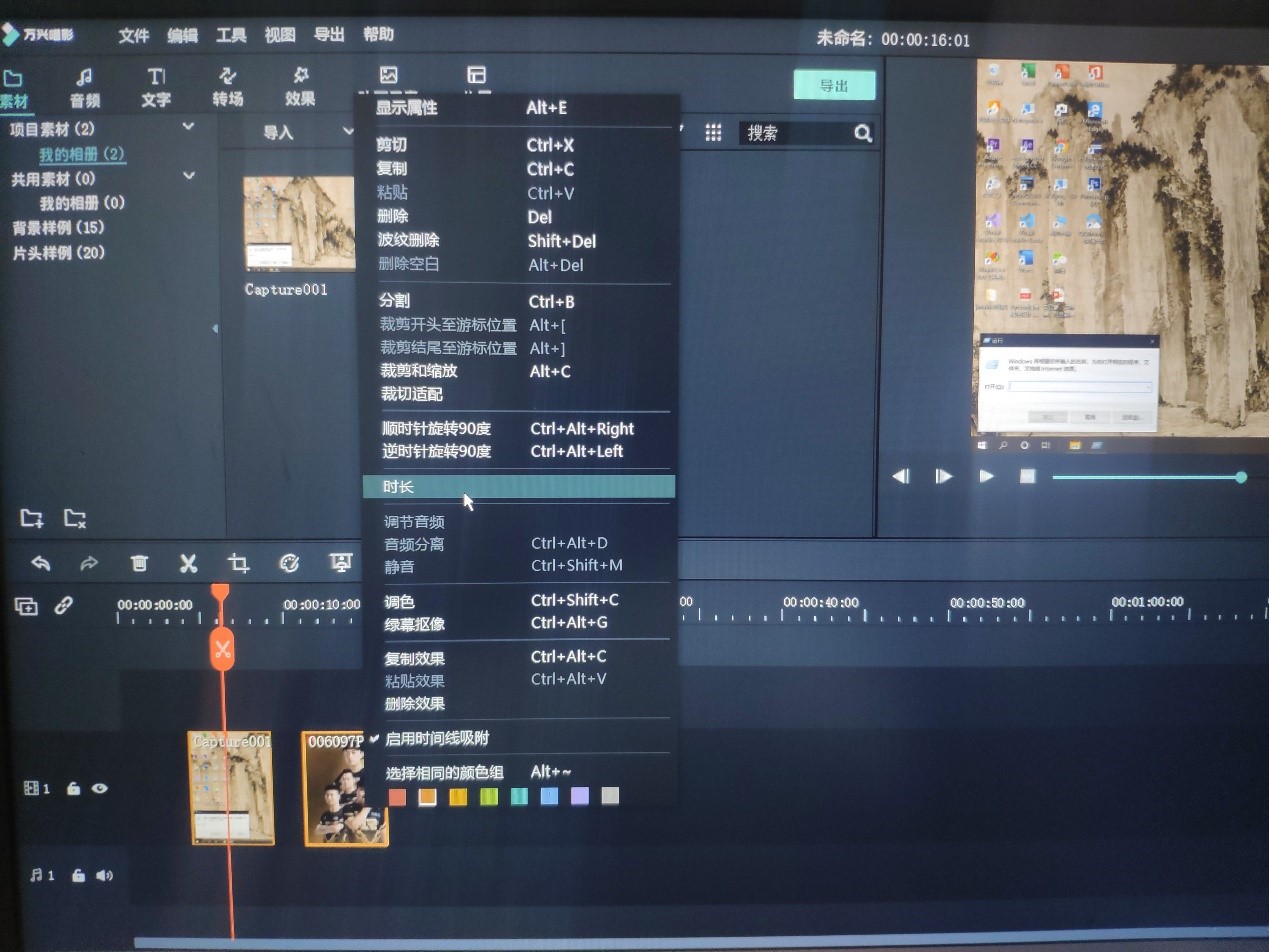Open the 导入 dropdown arrow
The height and width of the screenshot is (952, 1269).
348,131
